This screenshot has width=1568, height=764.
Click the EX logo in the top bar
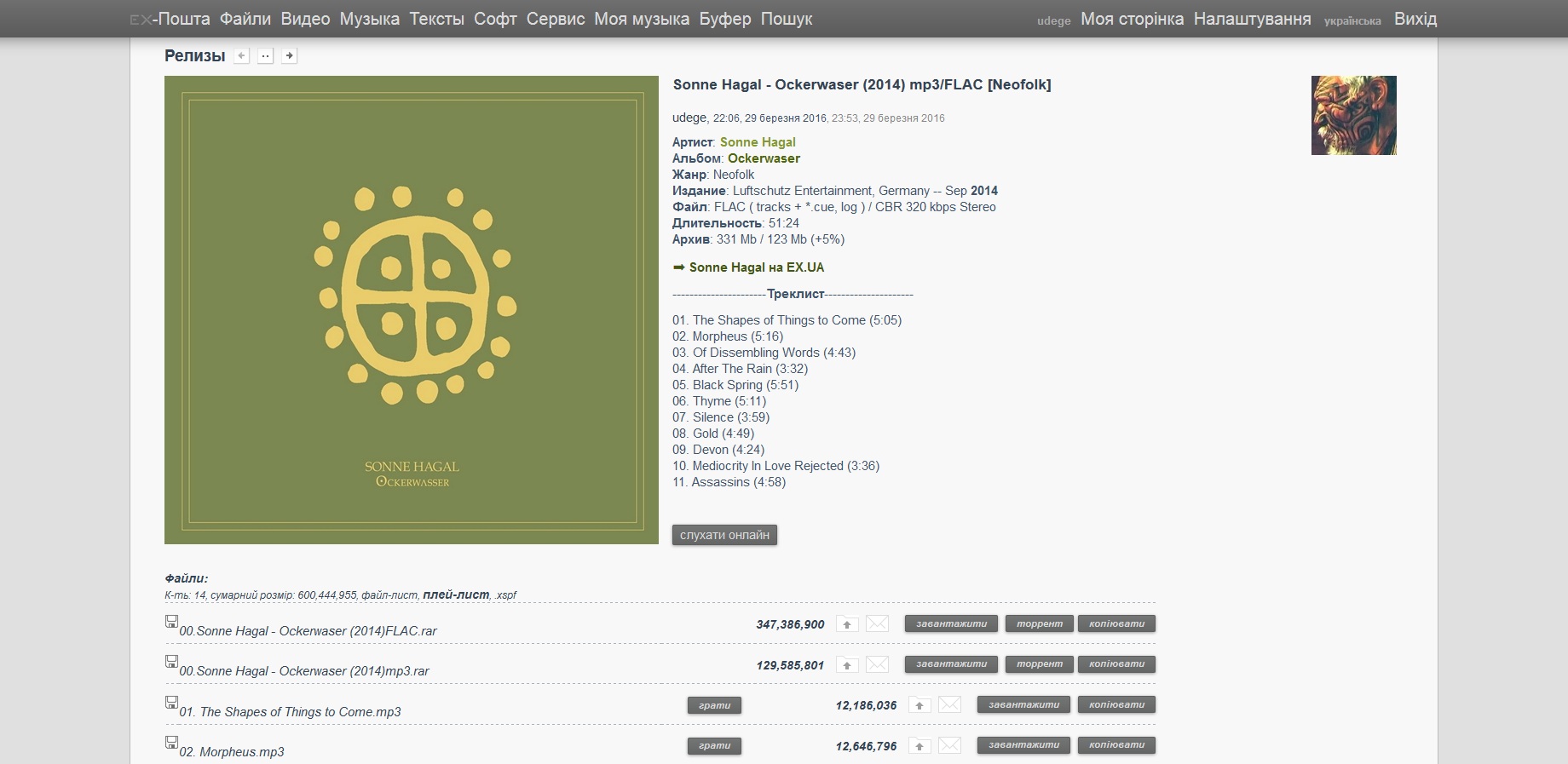pos(141,20)
